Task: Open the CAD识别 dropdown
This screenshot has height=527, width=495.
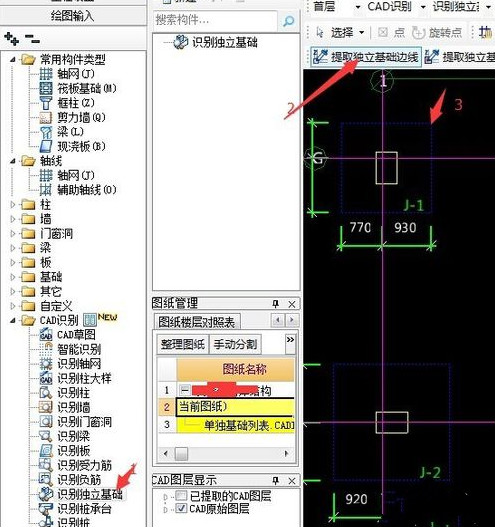Action: [x=423, y=7]
